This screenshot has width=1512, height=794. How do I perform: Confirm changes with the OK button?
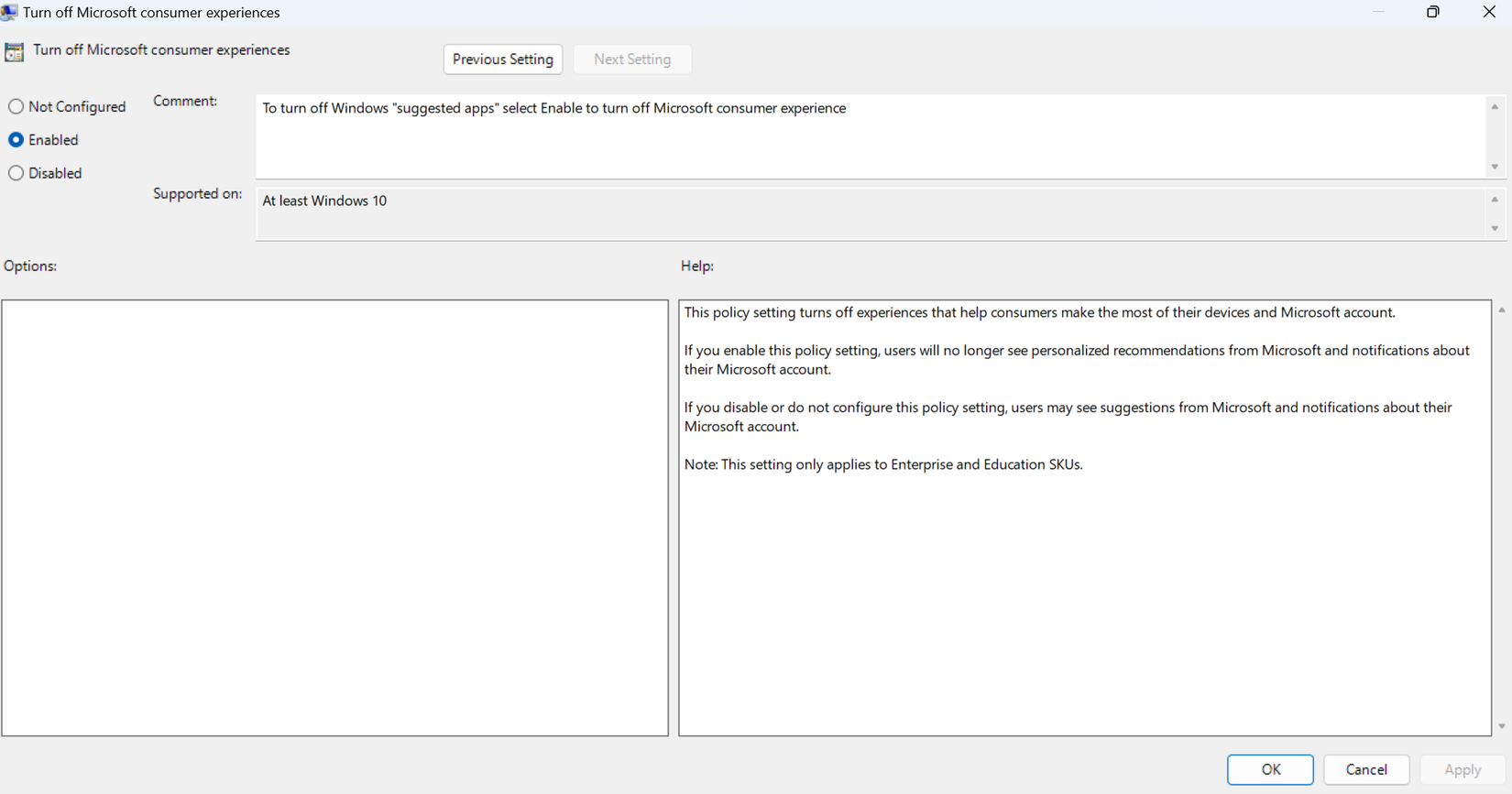click(1270, 769)
